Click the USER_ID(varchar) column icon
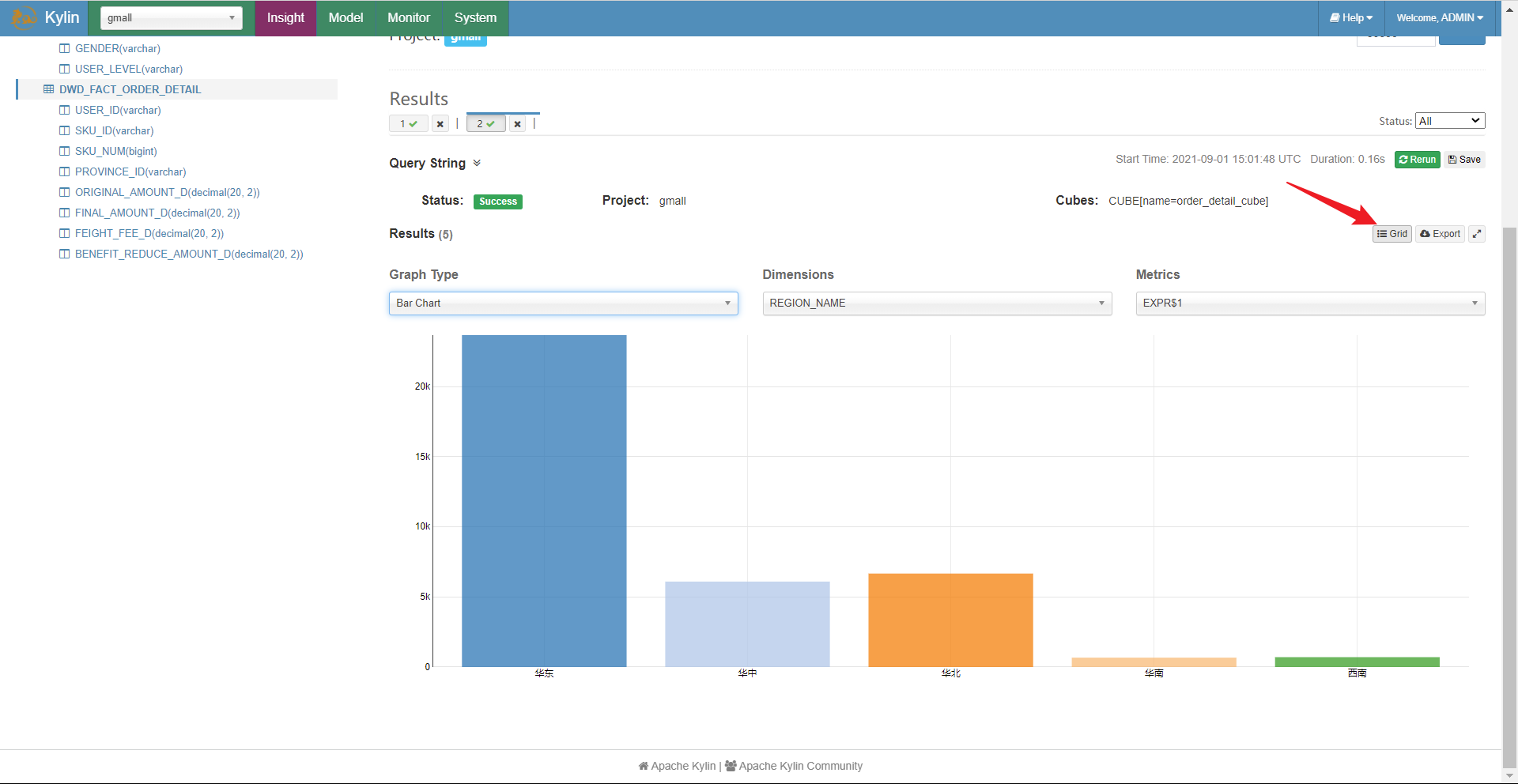The width and height of the screenshot is (1518, 784). coord(65,110)
